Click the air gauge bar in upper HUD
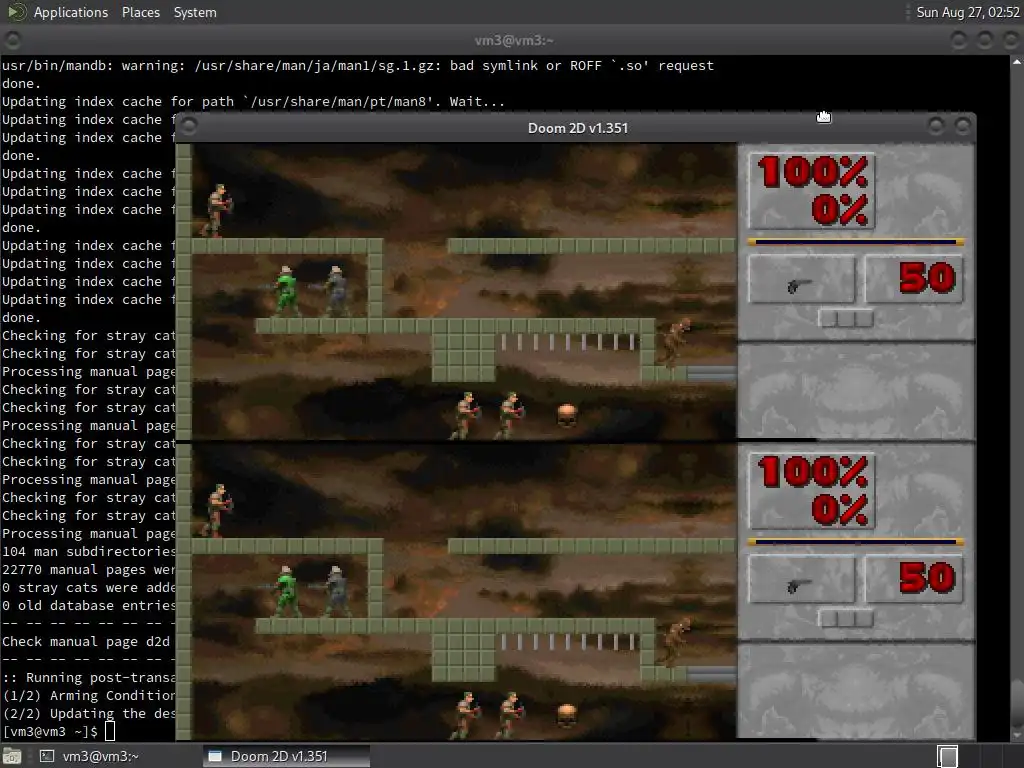The image size is (1024, 768). (x=856, y=242)
